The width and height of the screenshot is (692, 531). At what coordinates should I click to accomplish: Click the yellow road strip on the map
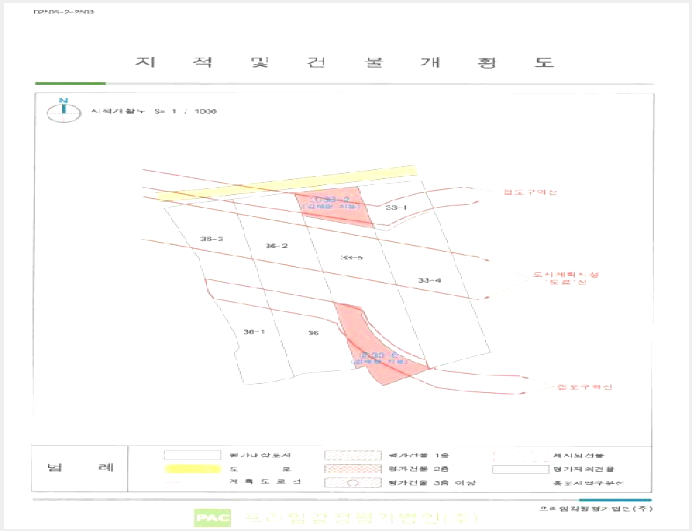tap(287, 183)
